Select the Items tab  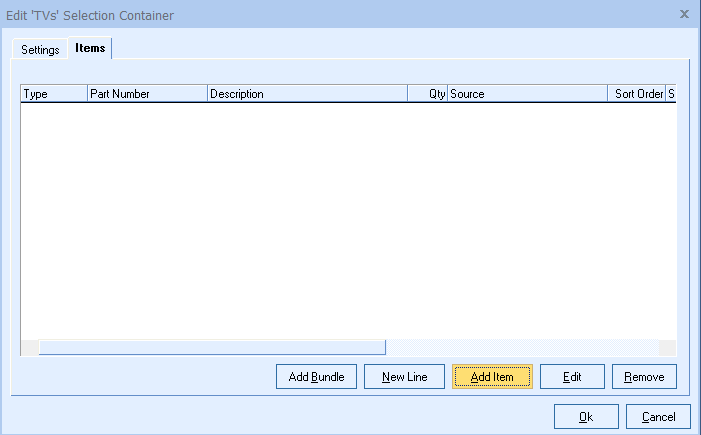[x=90, y=48]
